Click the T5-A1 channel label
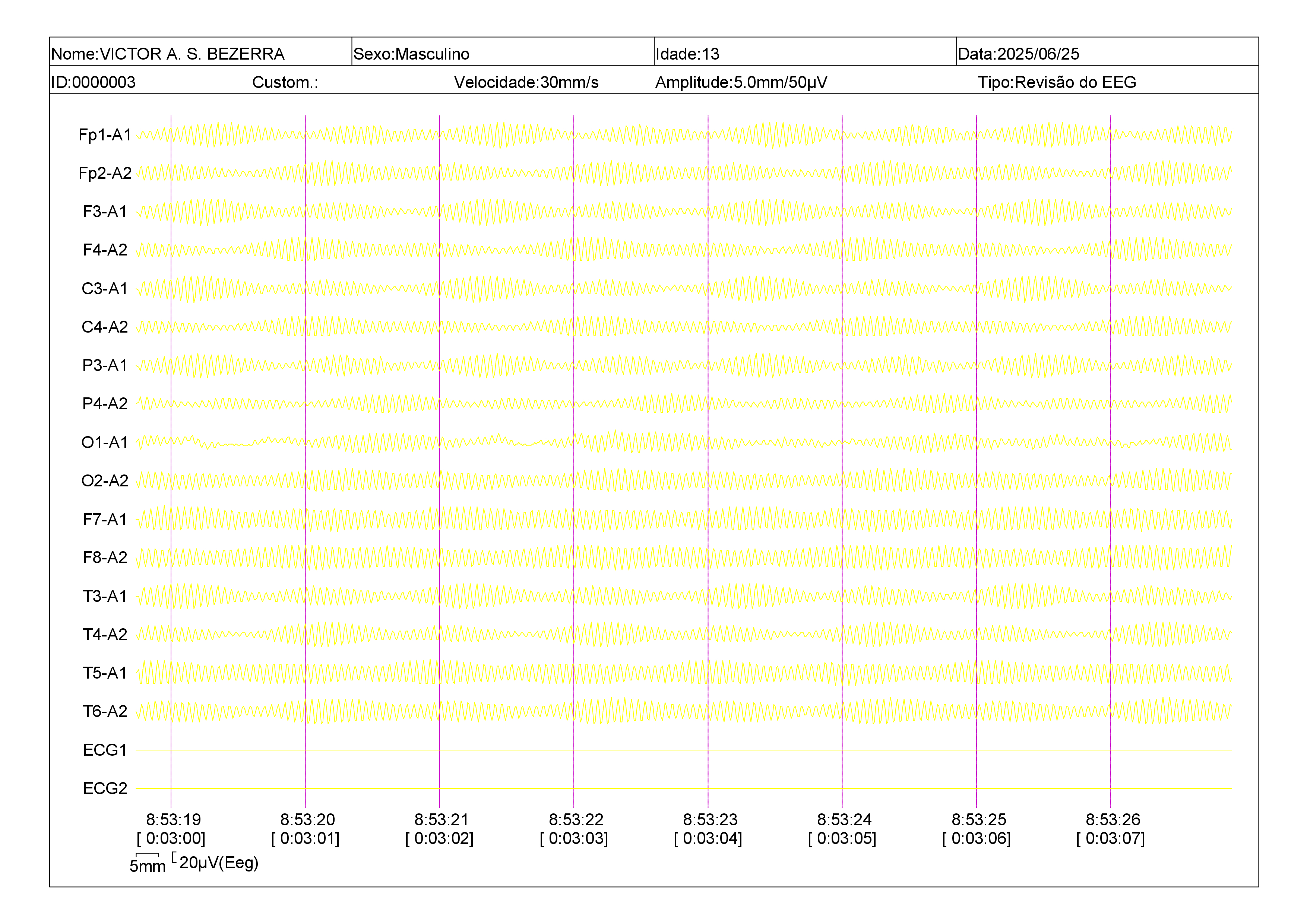This screenshot has width=1307, height=924. point(105,673)
